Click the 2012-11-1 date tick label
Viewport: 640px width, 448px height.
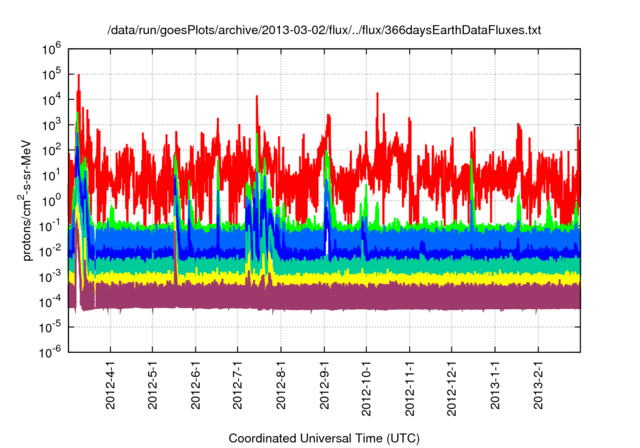409,388
